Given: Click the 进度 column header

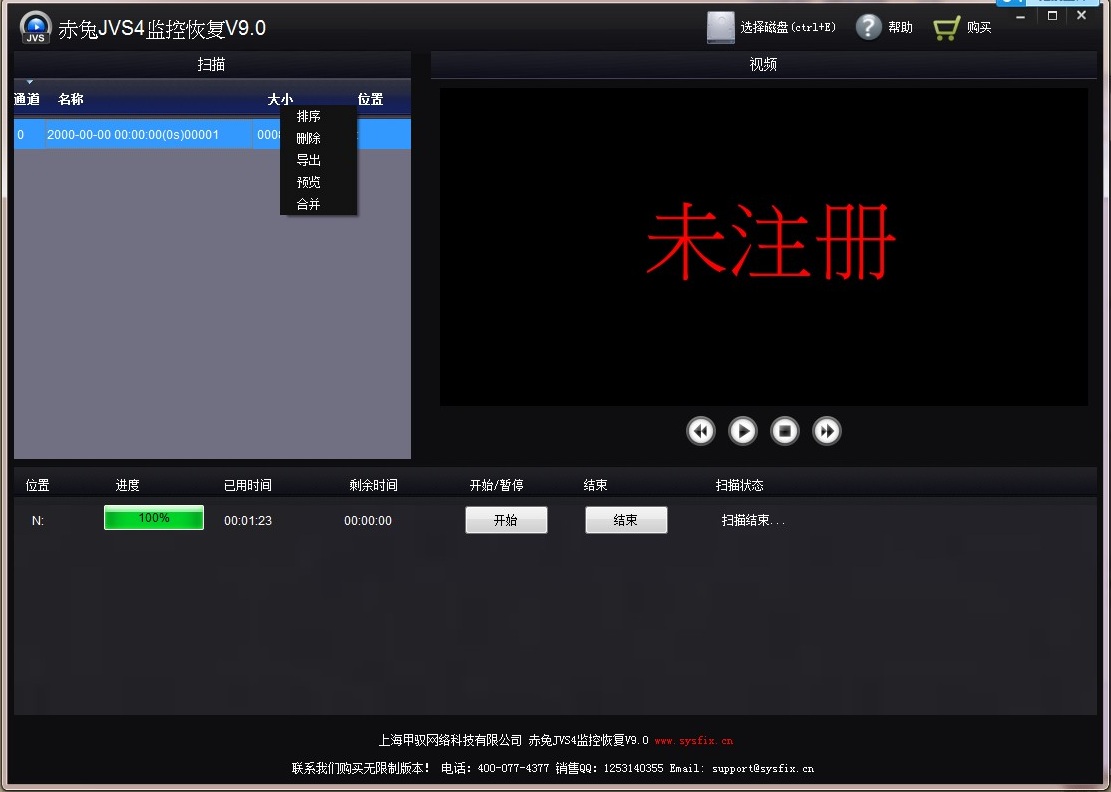Looking at the screenshot, I should coord(128,485).
